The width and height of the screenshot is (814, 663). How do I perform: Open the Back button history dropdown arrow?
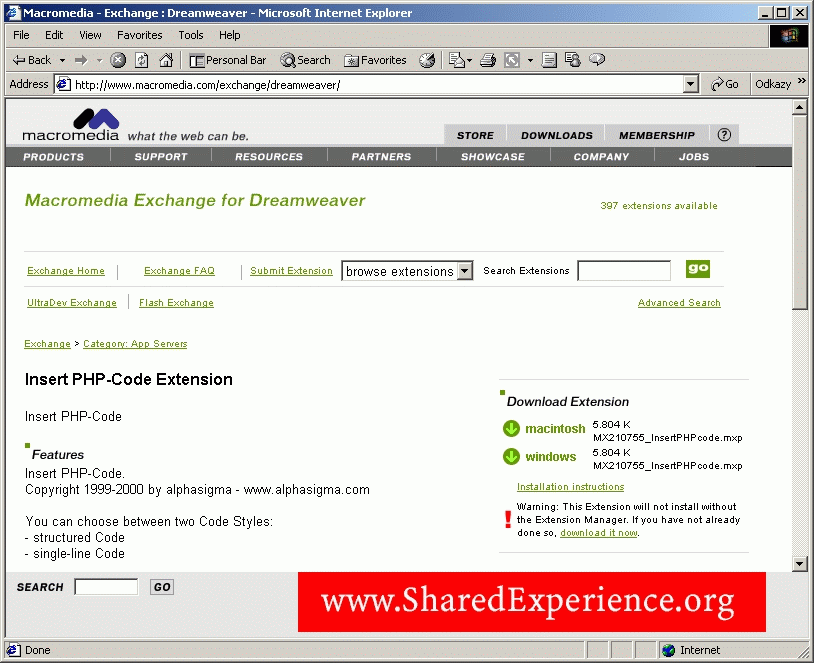tap(62, 61)
